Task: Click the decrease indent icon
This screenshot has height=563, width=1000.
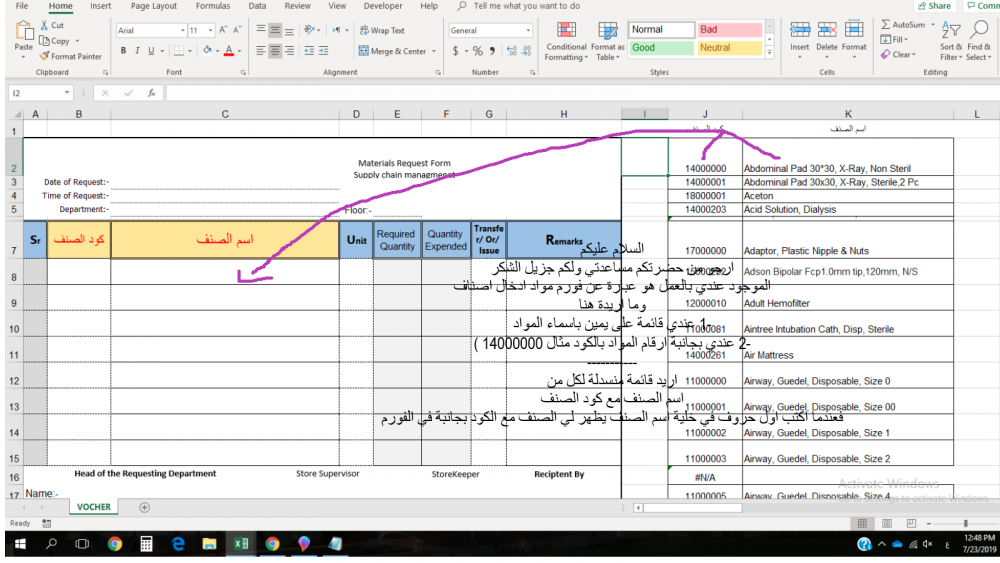Action: pos(309,50)
